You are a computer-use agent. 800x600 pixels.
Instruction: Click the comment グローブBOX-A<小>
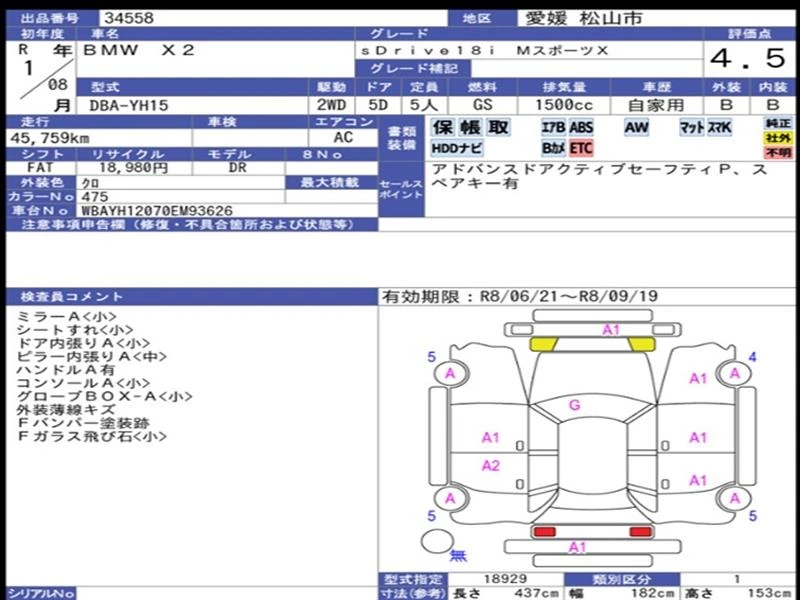click(x=104, y=396)
